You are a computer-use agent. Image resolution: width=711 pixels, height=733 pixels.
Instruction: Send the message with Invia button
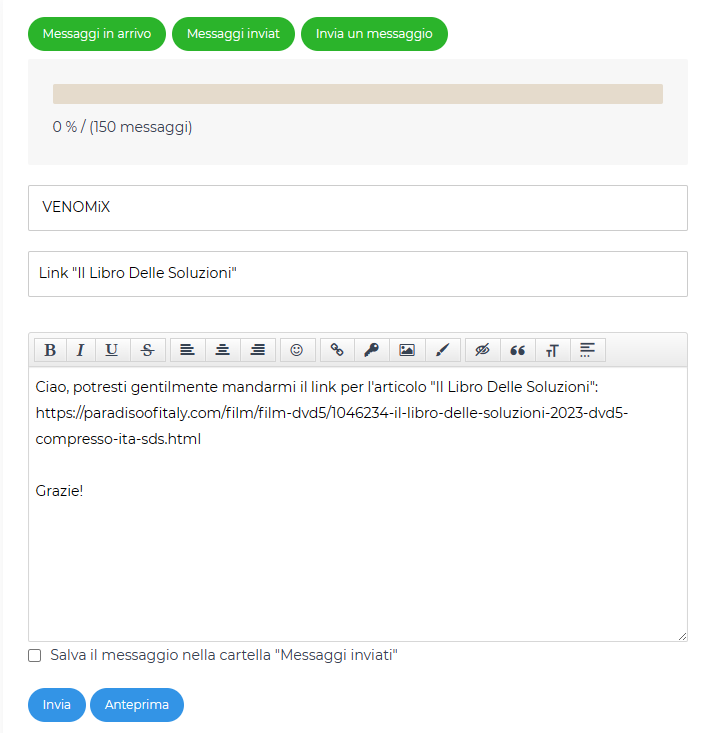(57, 704)
